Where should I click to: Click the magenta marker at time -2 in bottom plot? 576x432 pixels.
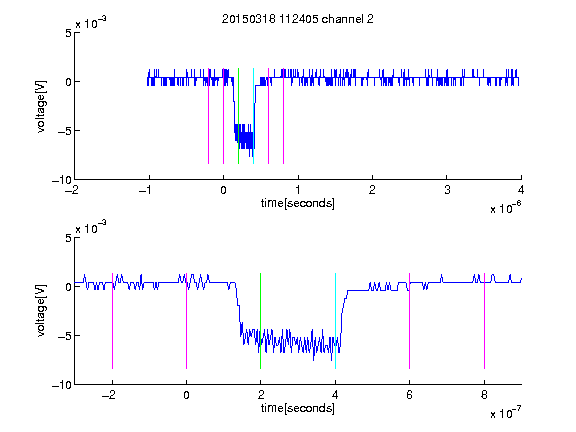[x=112, y=321]
